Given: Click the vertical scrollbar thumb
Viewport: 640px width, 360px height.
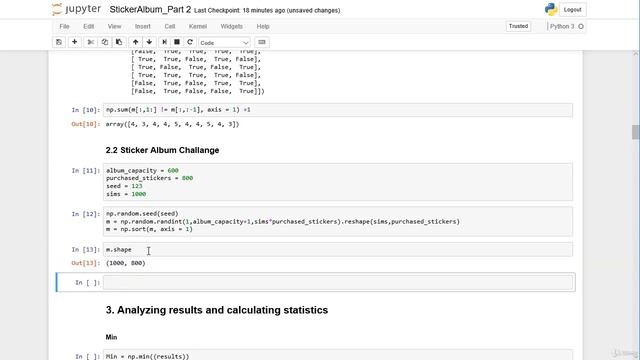Looking at the screenshot, I should tap(636, 132).
